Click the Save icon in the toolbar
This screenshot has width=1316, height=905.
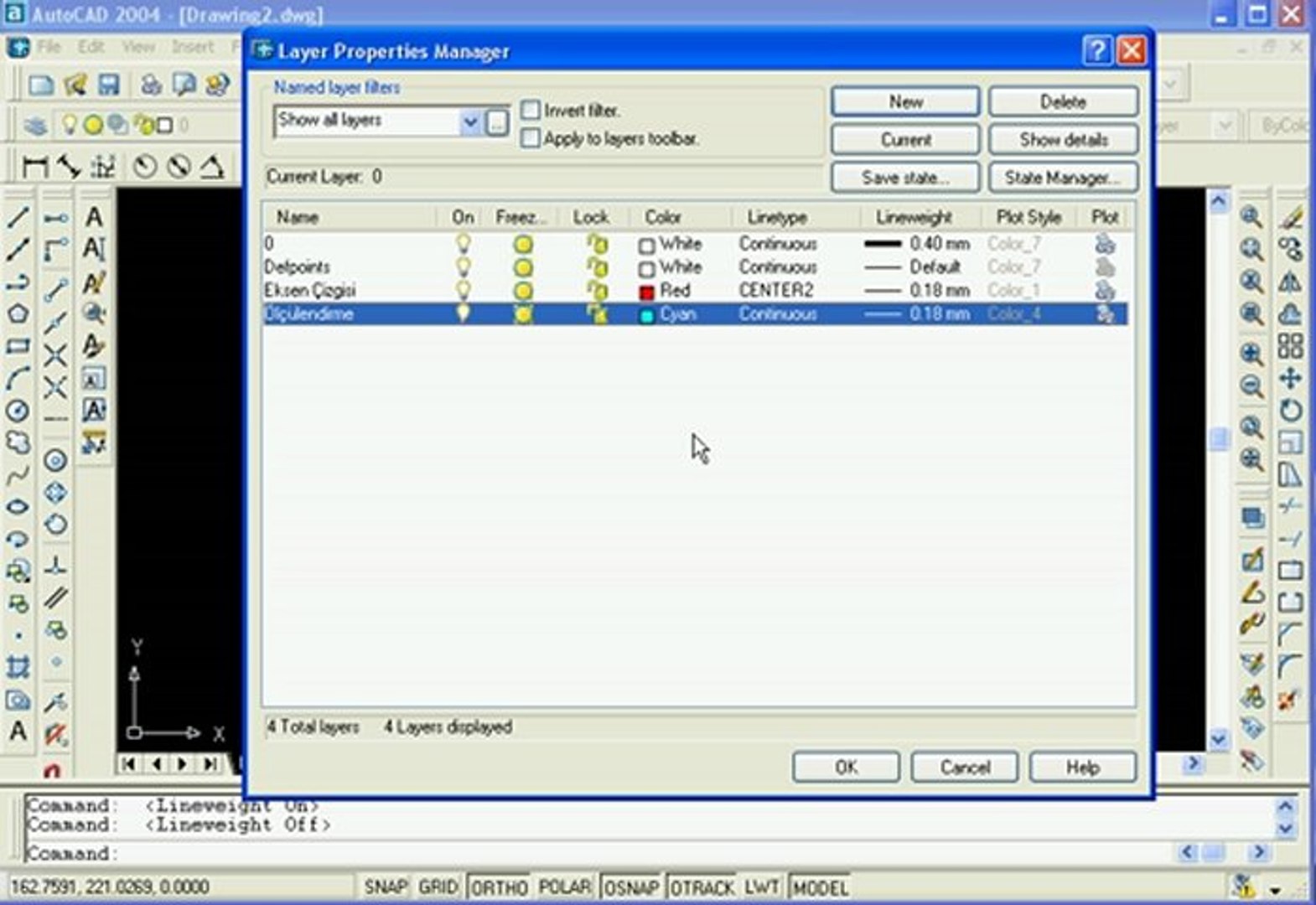109,85
